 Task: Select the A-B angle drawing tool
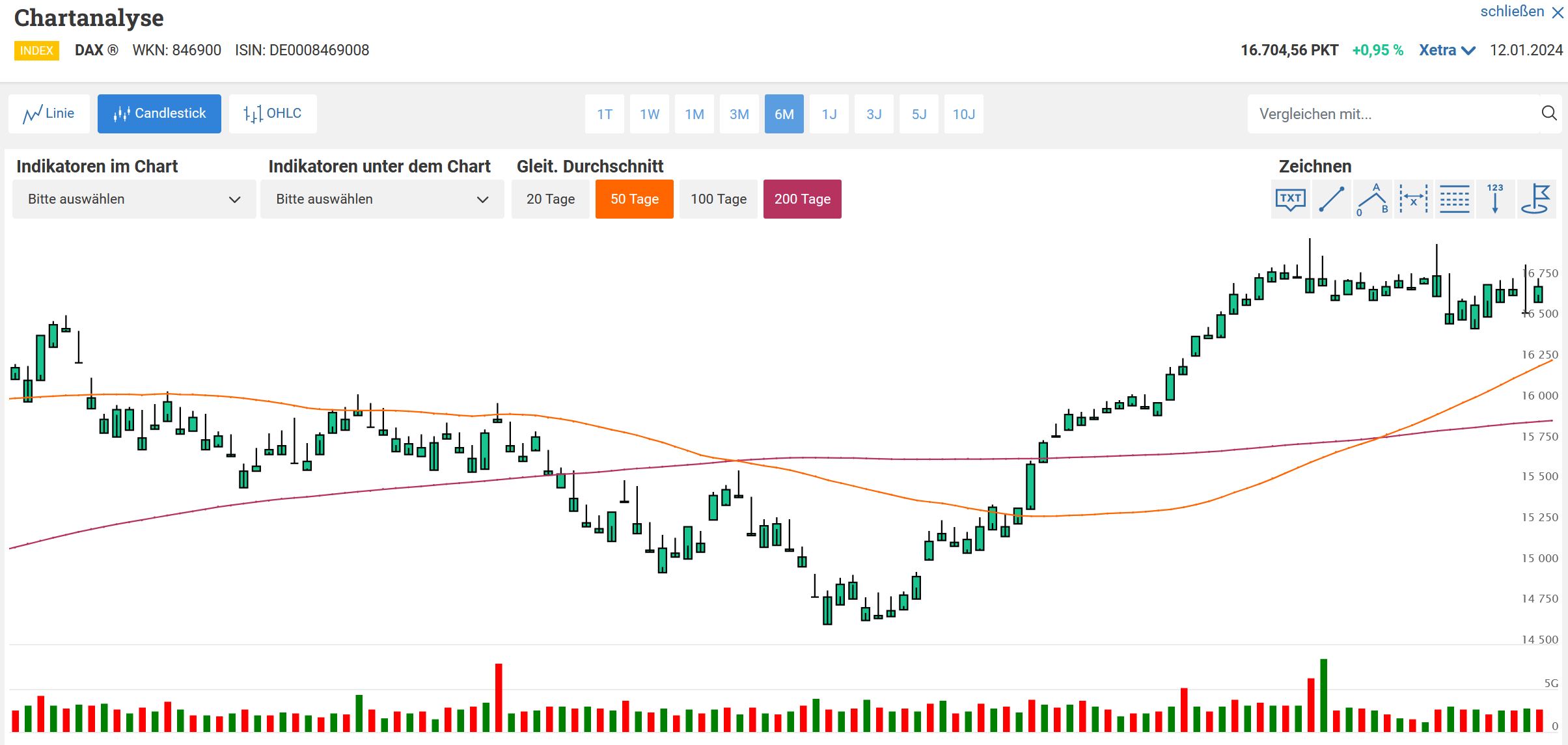coord(1372,199)
